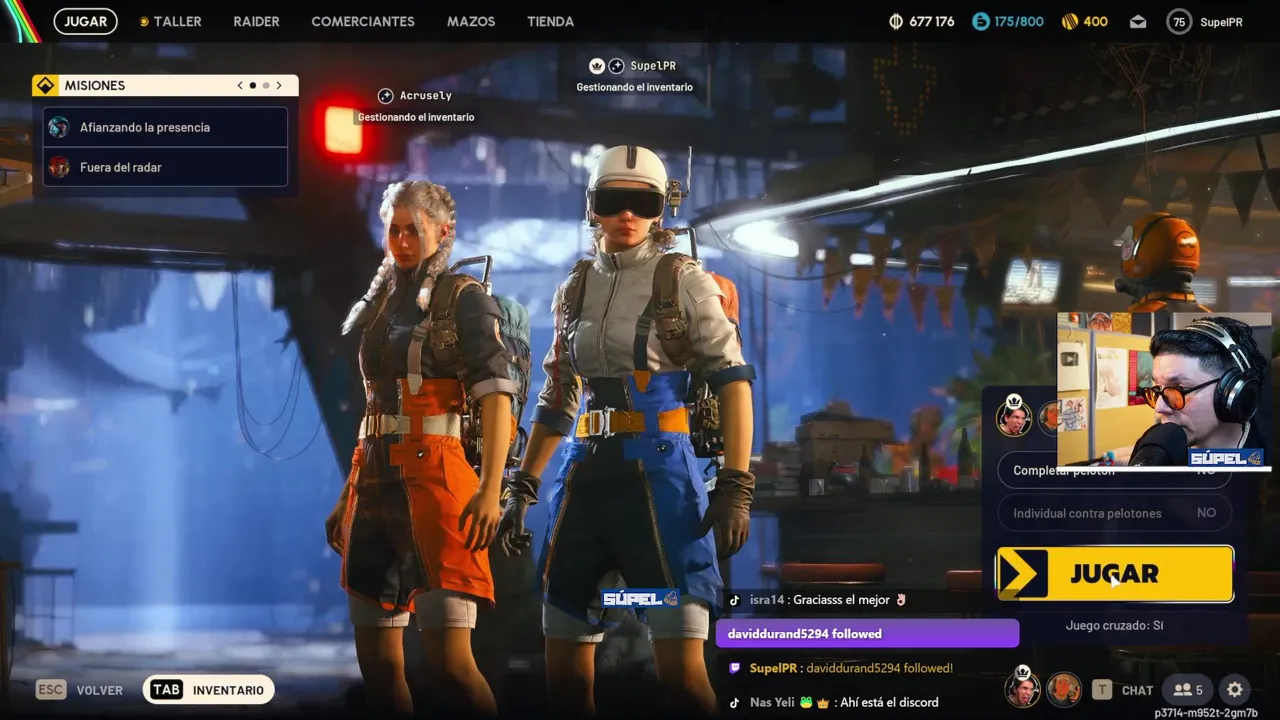The height and width of the screenshot is (720, 1280).
Task: Open the CHAT label
Action: pyautogui.click(x=1137, y=690)
